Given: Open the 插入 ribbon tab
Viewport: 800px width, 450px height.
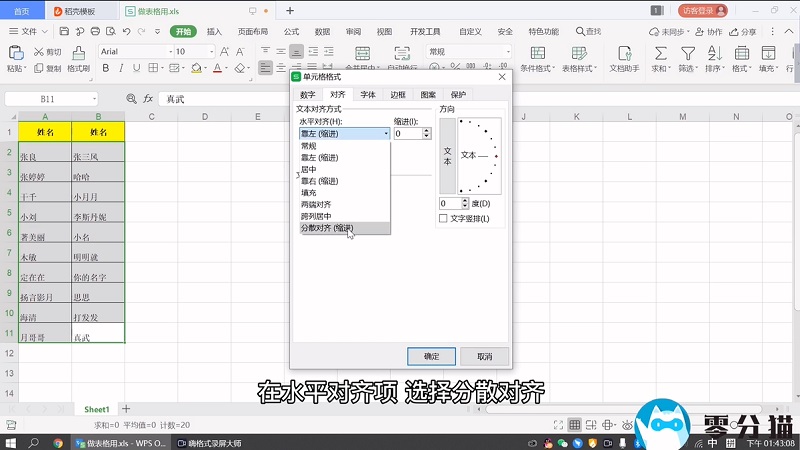Looking at the screenshot, I should coord(214,32).
